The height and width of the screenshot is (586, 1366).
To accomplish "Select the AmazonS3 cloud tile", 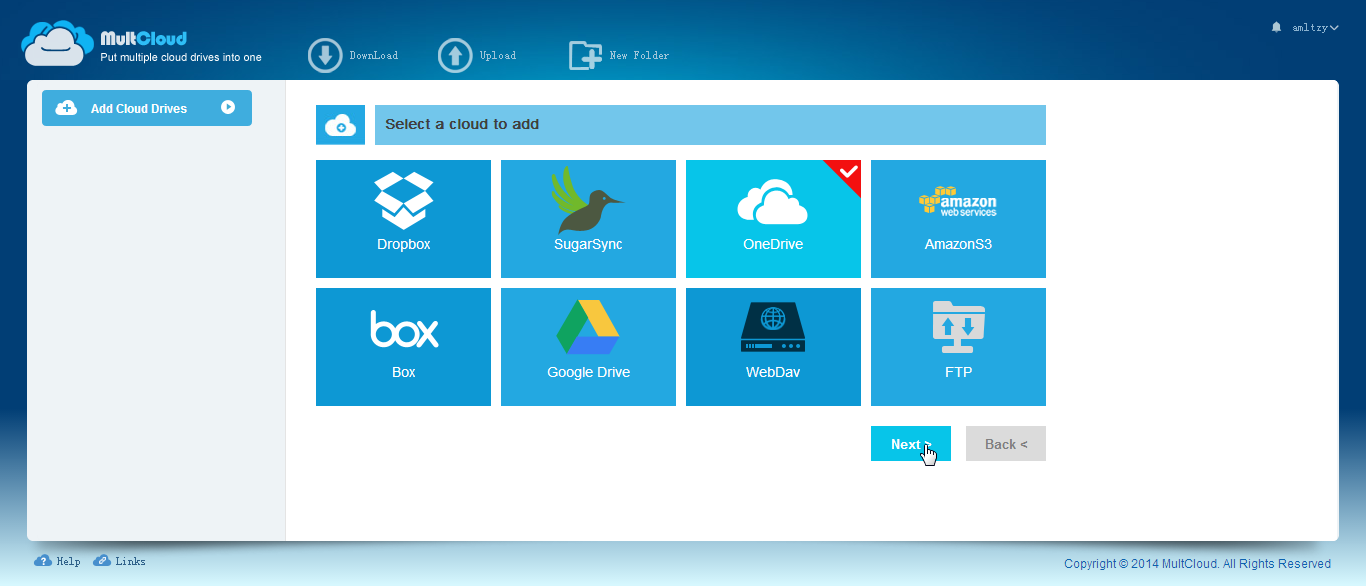I will 958,218.
